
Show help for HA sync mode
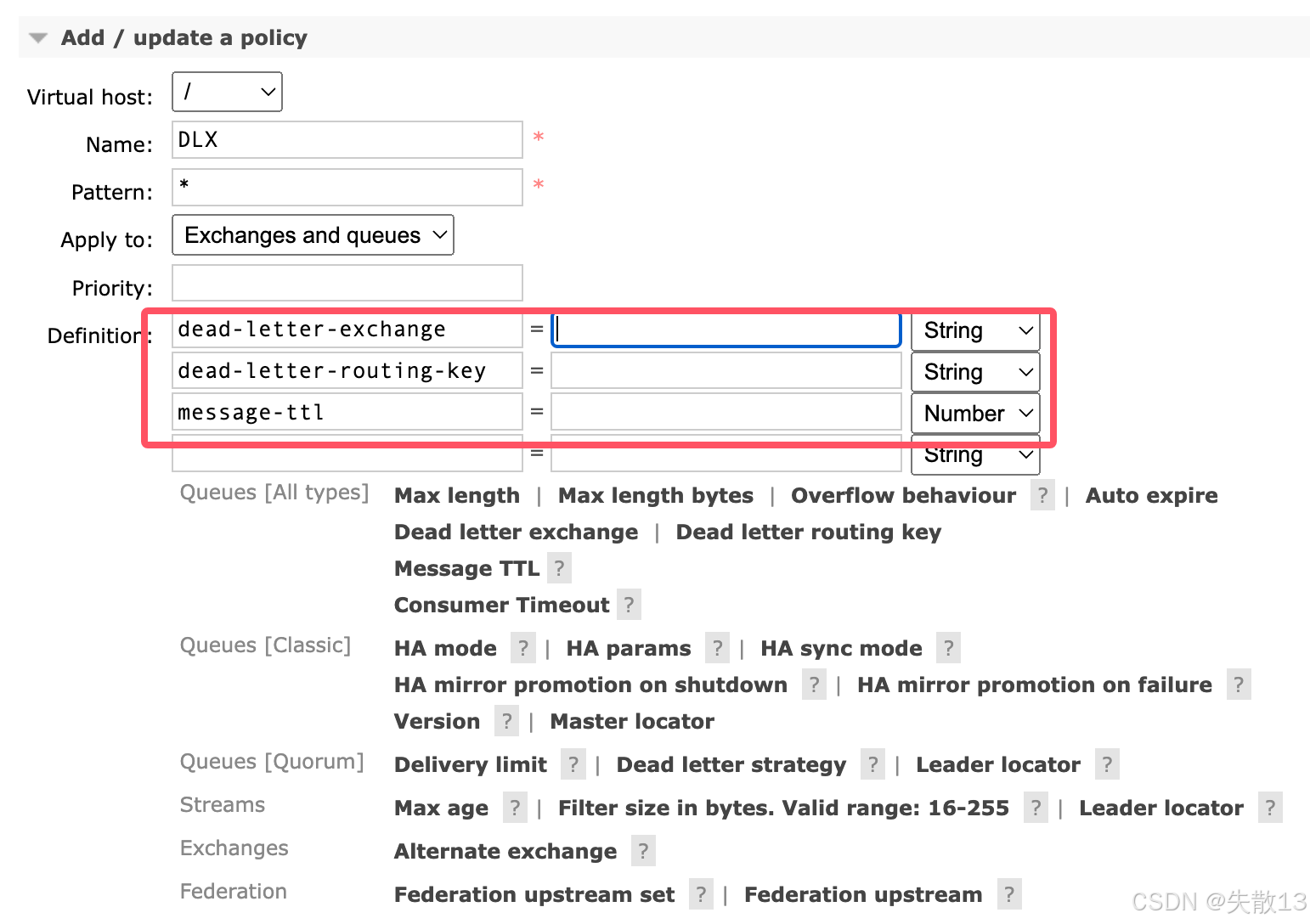point(949,648)
